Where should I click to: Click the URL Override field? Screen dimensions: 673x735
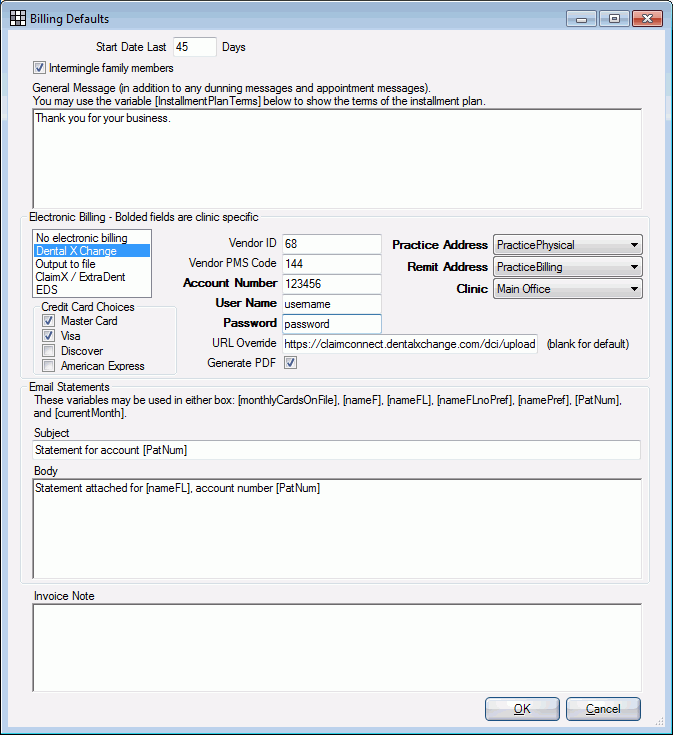pyautogui.click(x=410, y=344)
